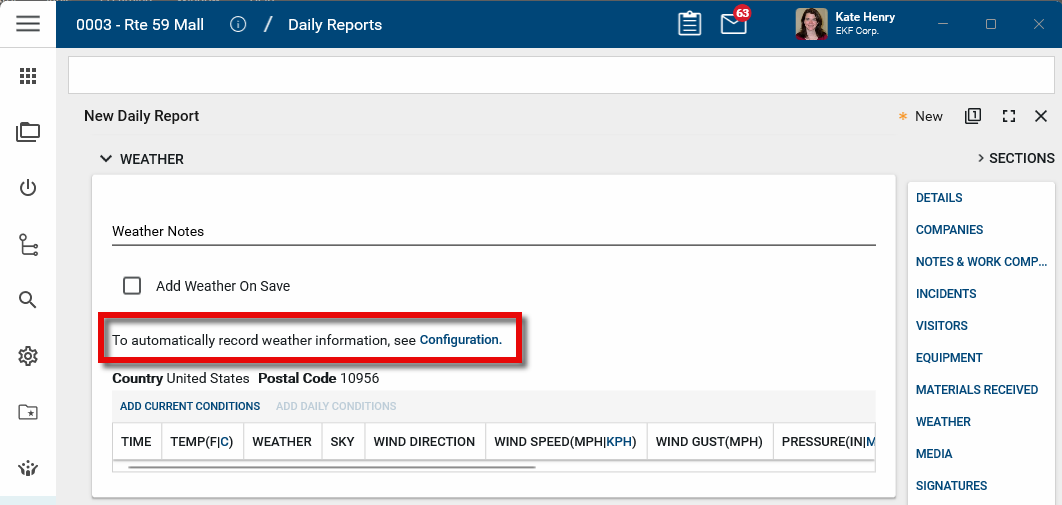Open settings gear in sidebar
This screenshot has height=505, width=1062.
(28, 356)
